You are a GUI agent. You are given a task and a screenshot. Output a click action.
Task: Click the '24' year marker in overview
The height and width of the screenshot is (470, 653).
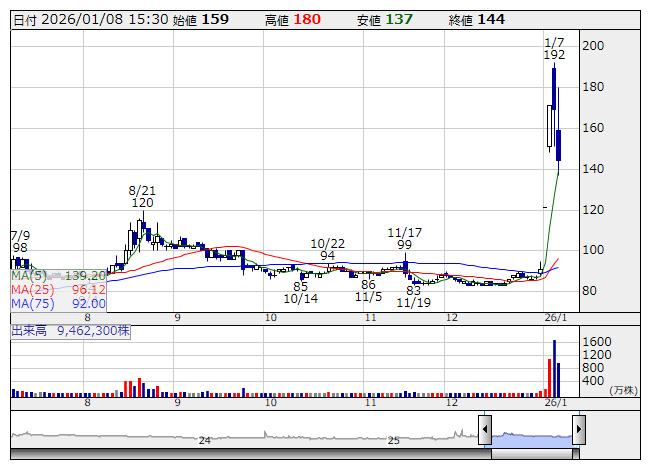[x=204, y=440]
